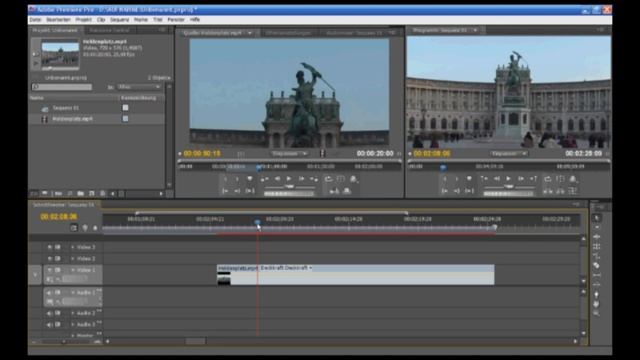Hide the Video 1 track output

(50, 270)
